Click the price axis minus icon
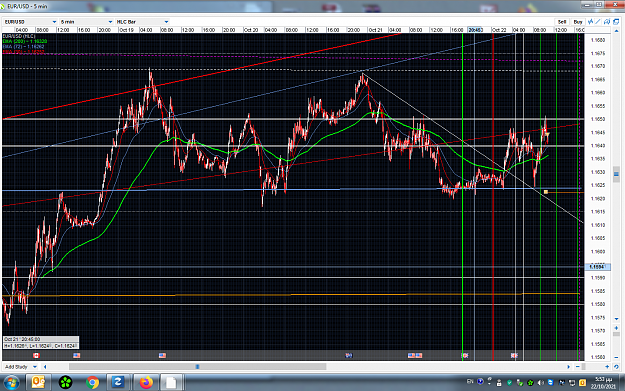 click(616, 358)
